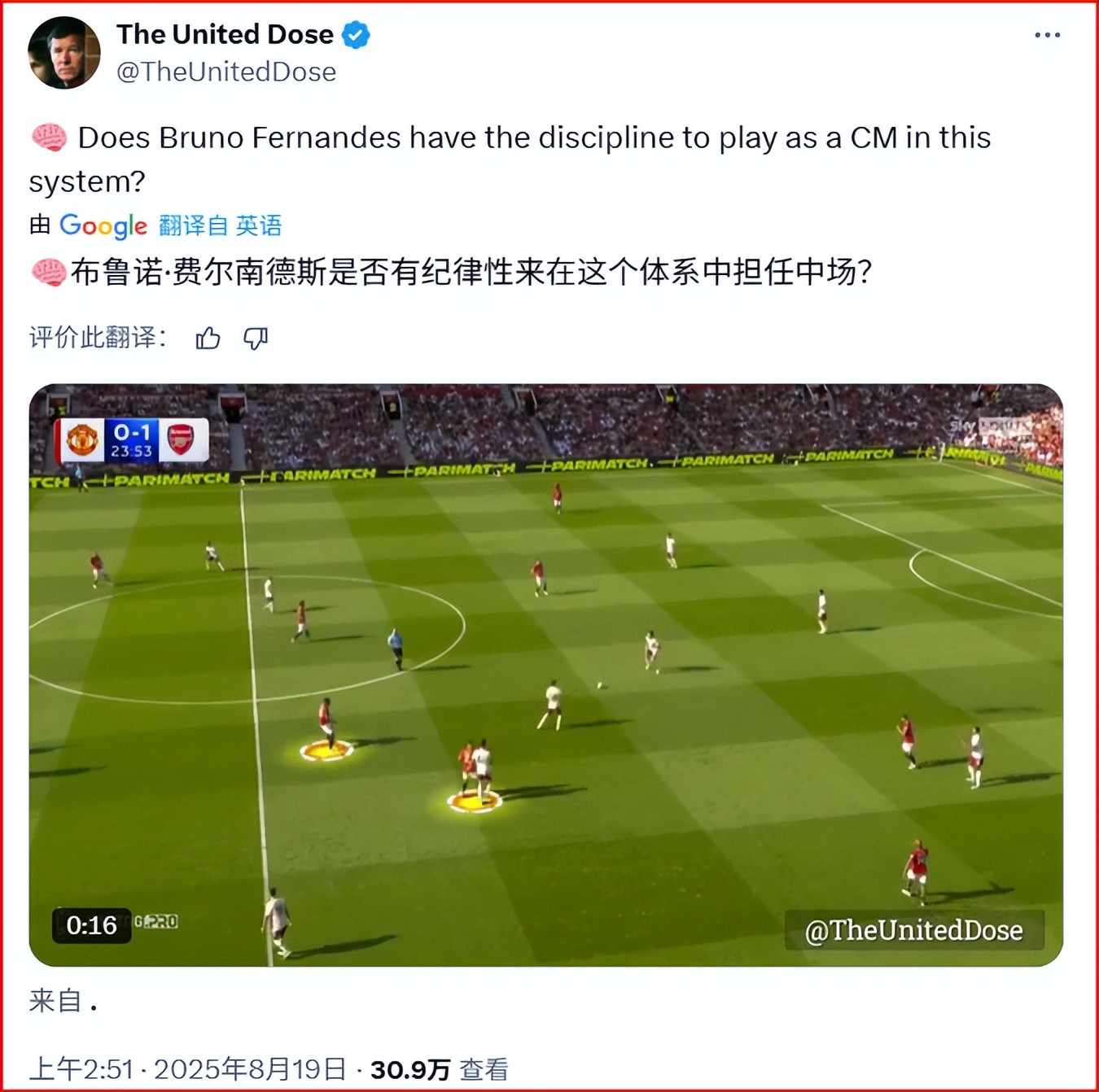This screenshot has width=1099, height=1092.
Task: Click the Arsenal crest in scoreboard
Action: 180,439
